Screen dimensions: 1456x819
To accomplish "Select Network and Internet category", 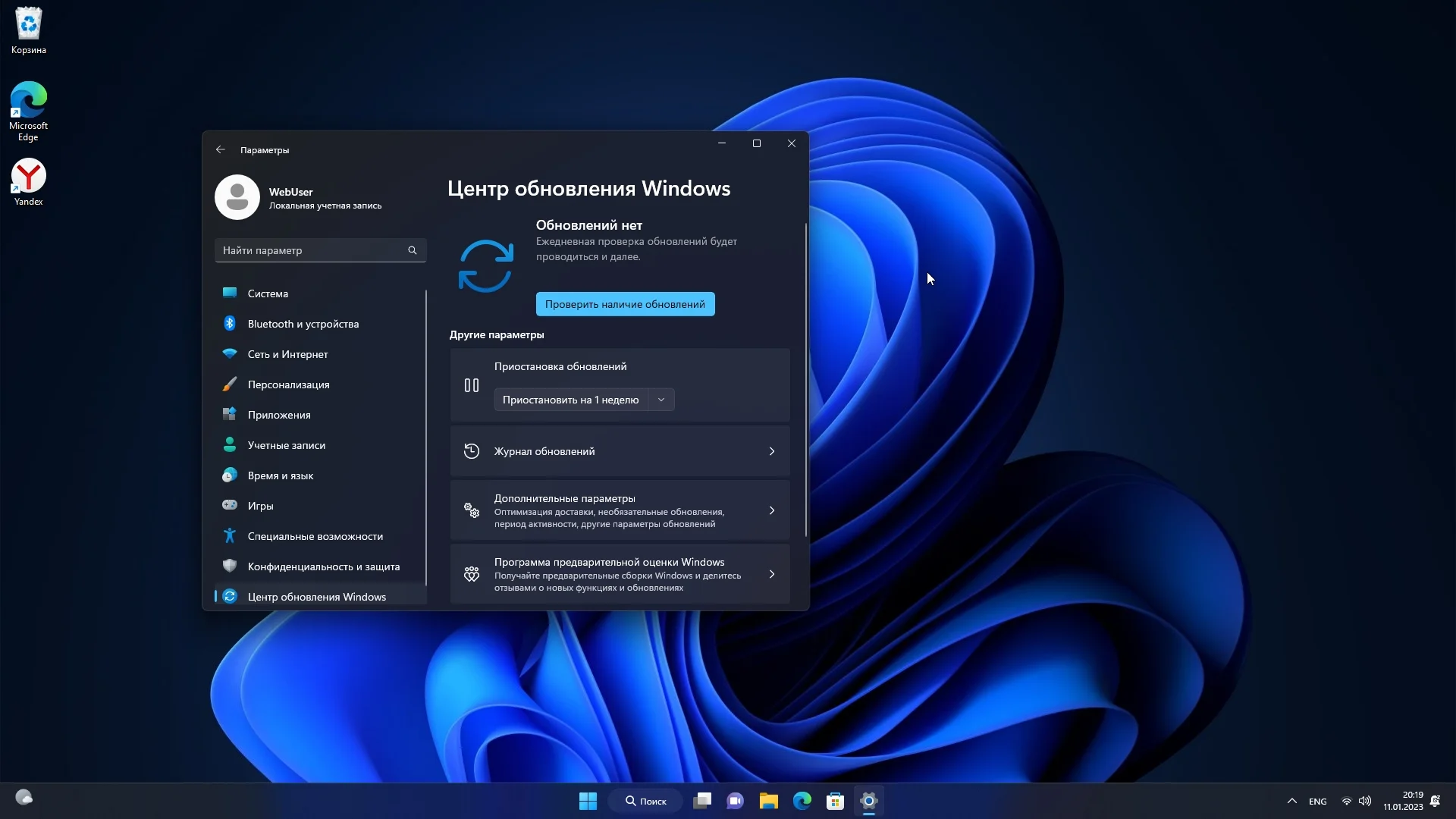I will [x=287, y=354].
